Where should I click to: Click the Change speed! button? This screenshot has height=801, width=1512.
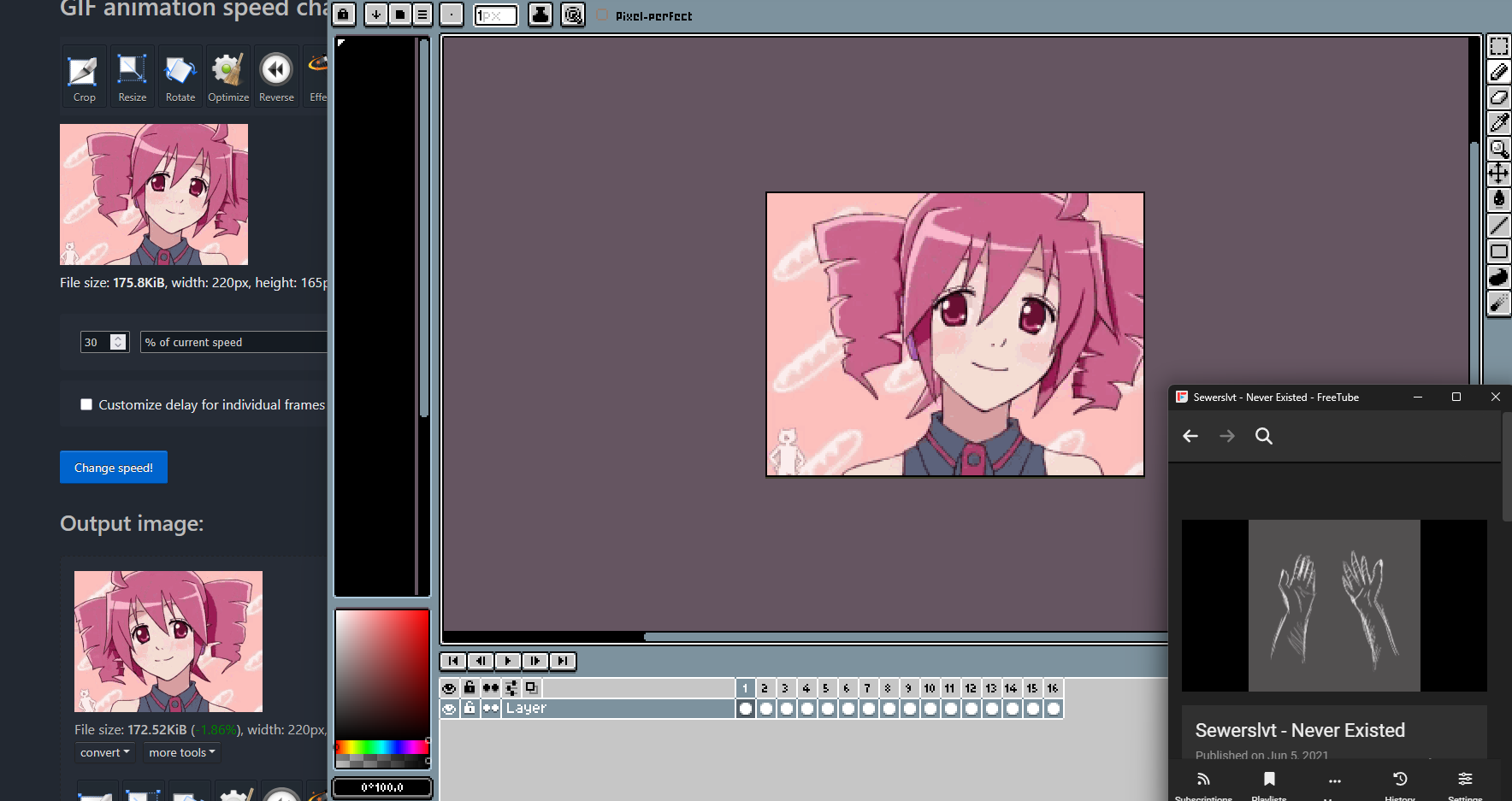[x=114, y=468]
